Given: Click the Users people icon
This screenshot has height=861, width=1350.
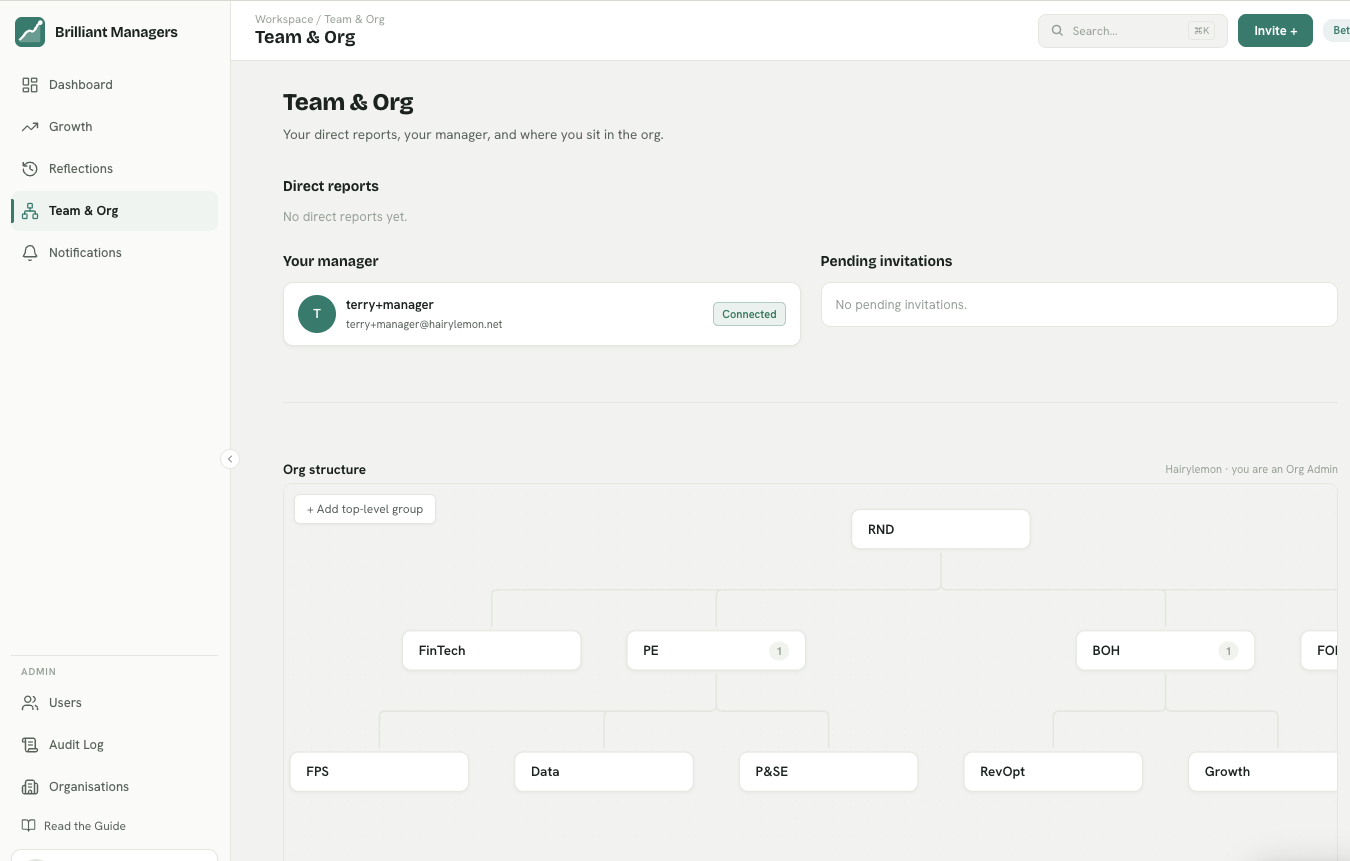Looking at the screenshot, I should 30,703.
